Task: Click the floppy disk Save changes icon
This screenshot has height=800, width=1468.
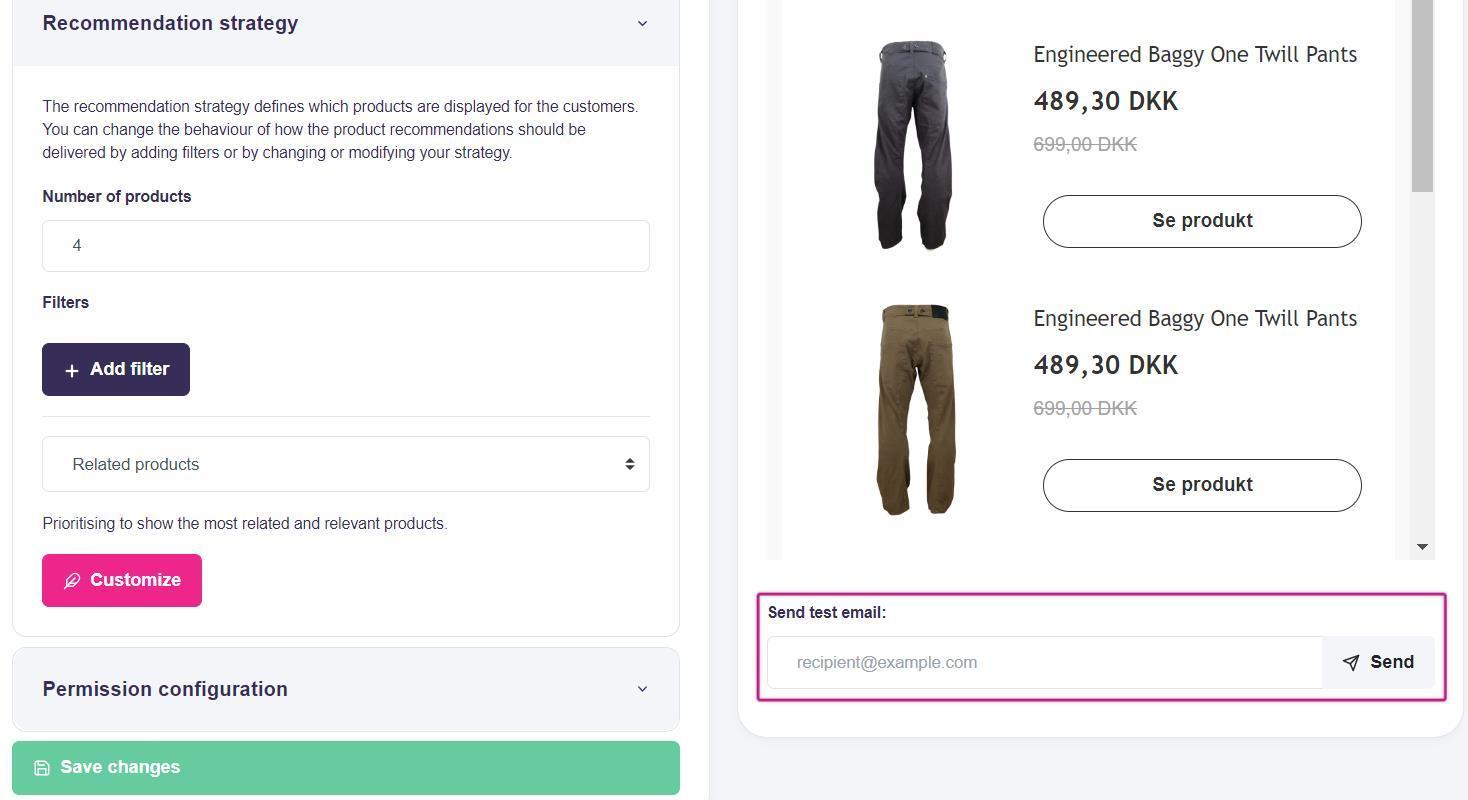Action: click(42, 768)
